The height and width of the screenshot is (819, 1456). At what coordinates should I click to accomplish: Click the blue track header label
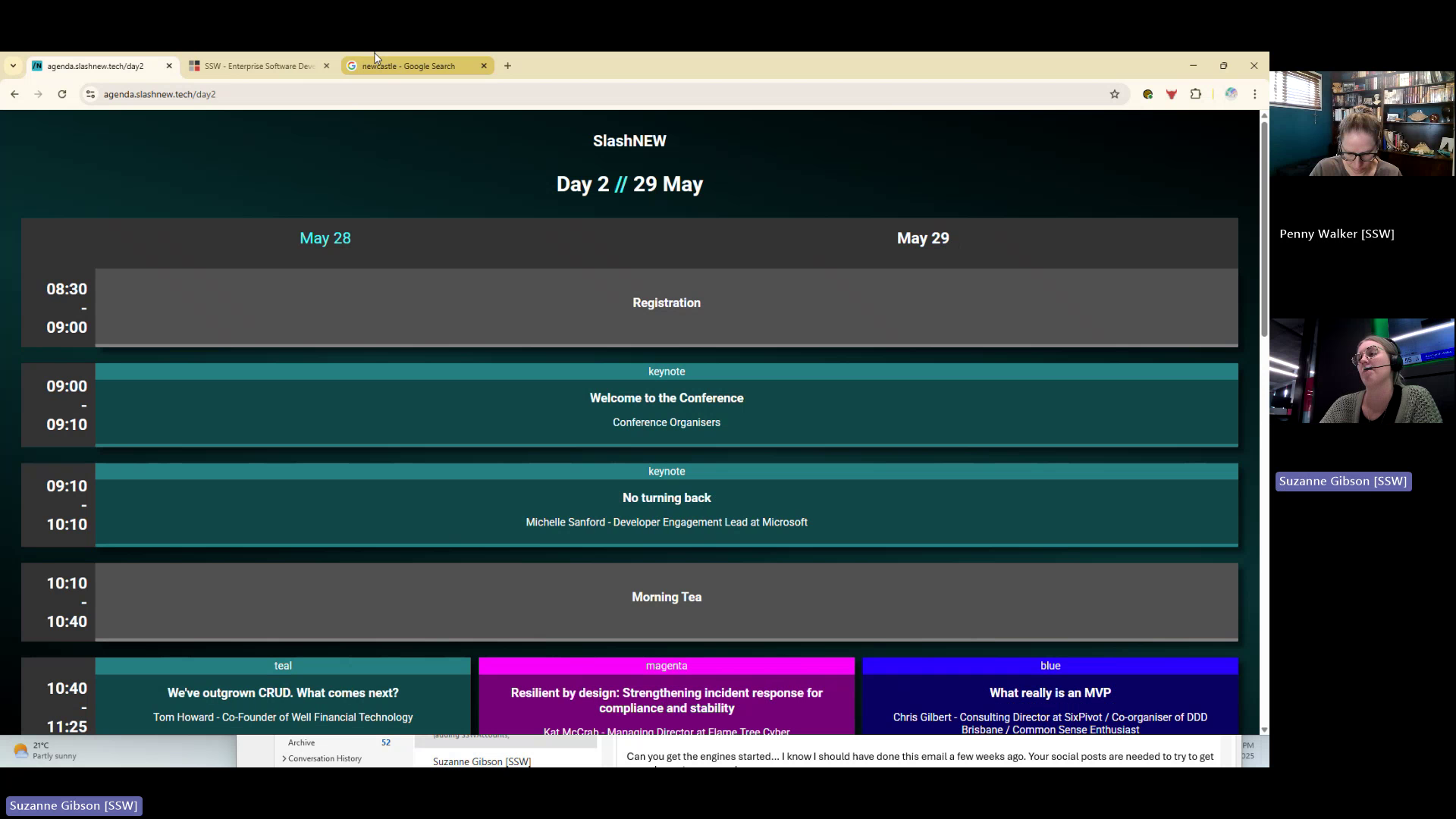point(1050,666)
